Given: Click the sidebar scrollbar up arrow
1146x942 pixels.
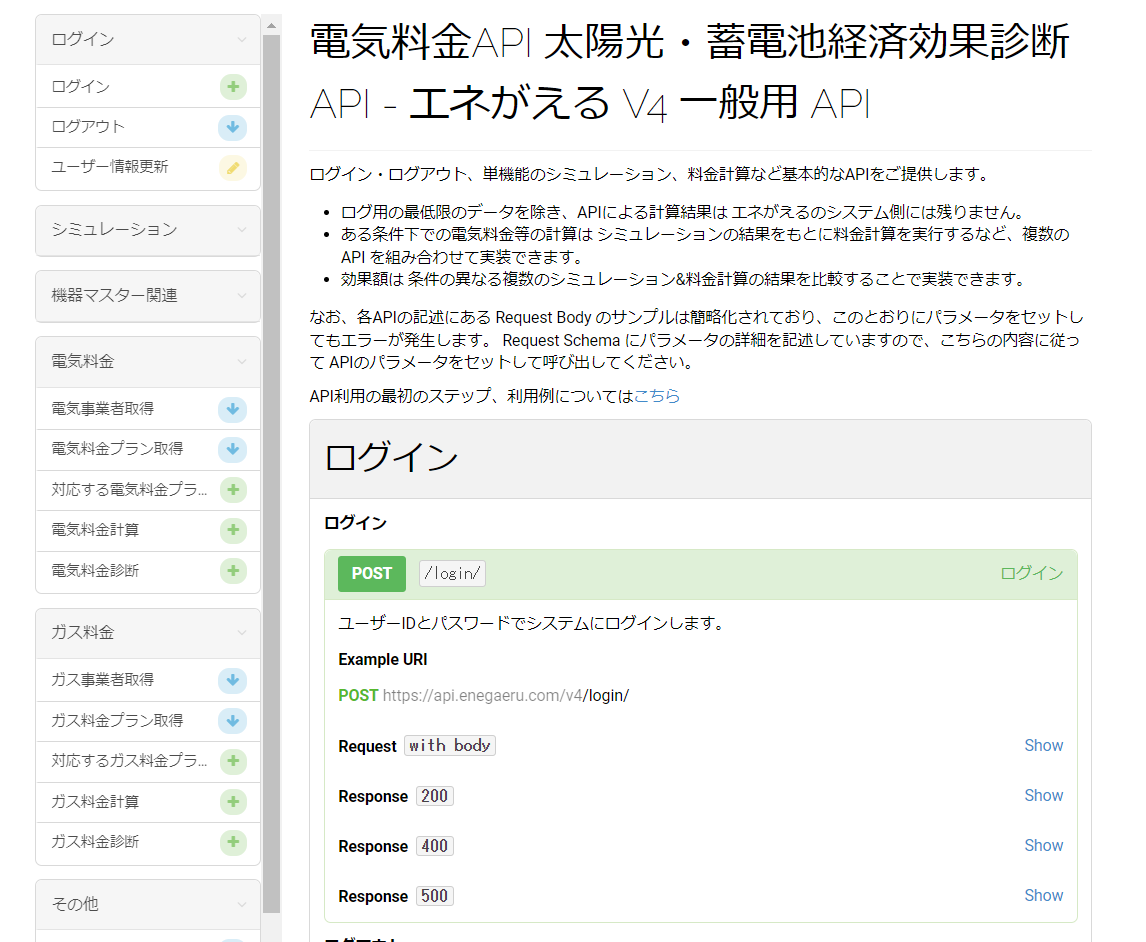Looking at the screenshot, I should 271,26.
